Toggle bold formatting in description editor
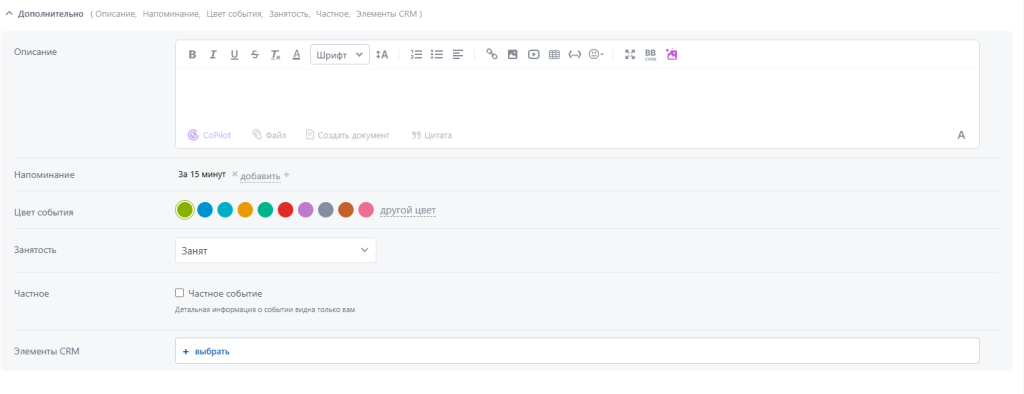This screenshot has height=394, width=1024. [x=192, y=55]
